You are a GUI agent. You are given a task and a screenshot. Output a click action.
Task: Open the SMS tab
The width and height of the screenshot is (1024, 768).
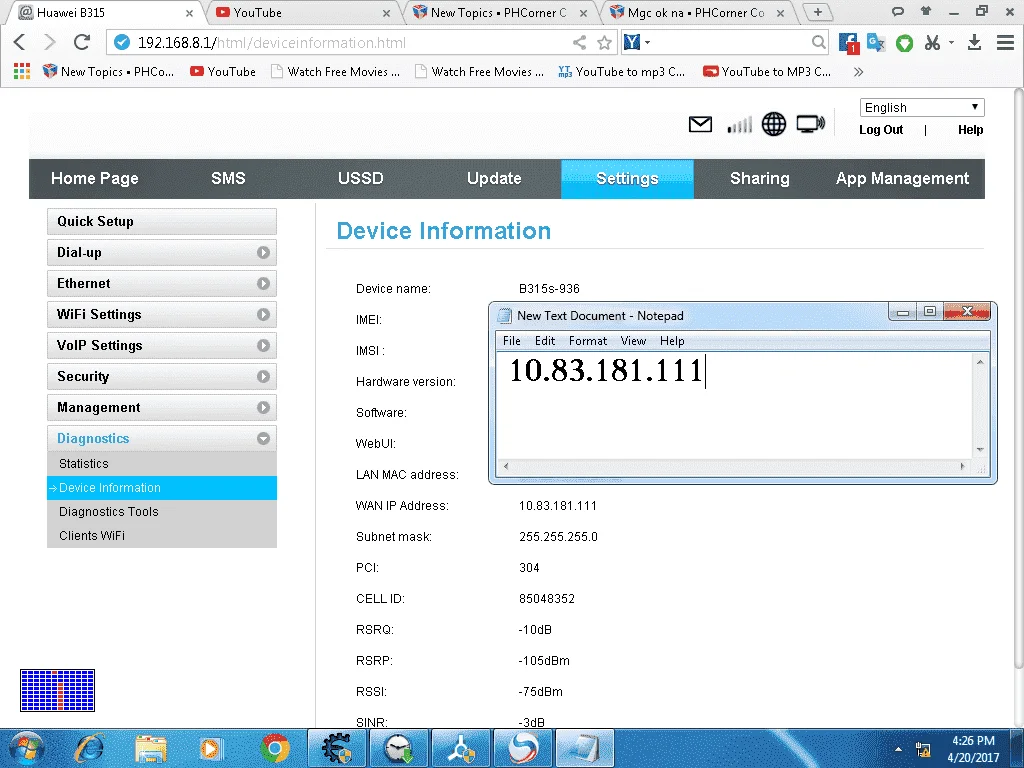click(228, 178)
